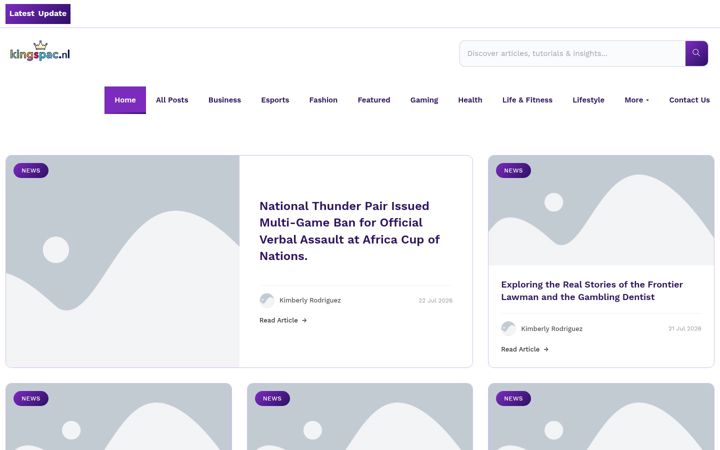Screen dimensions: 720x450
Task: Expand the More dropdown menu
Action: (x=636, y=100)
